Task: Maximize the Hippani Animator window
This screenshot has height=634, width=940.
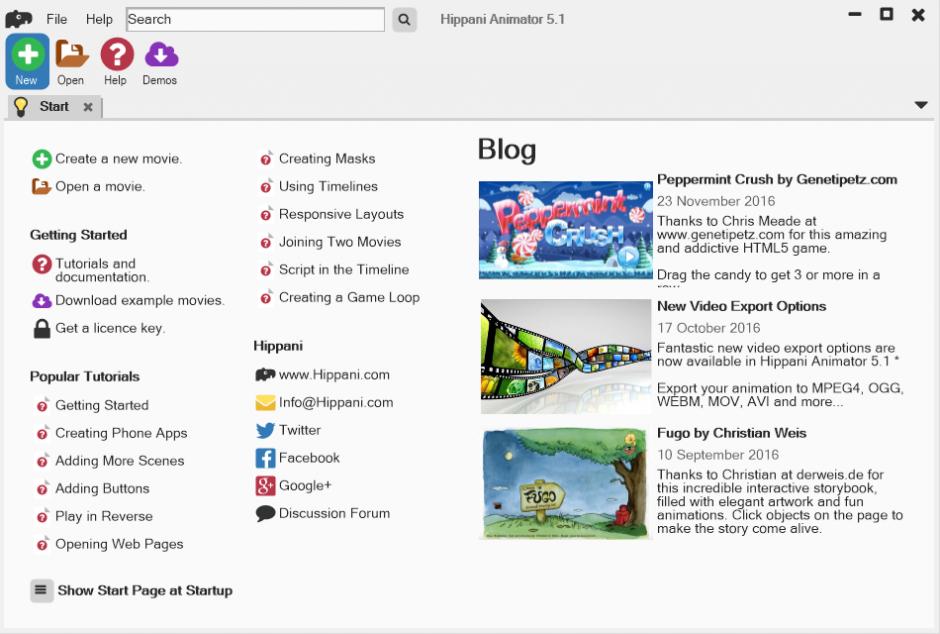Action: (x=887, y=14)
